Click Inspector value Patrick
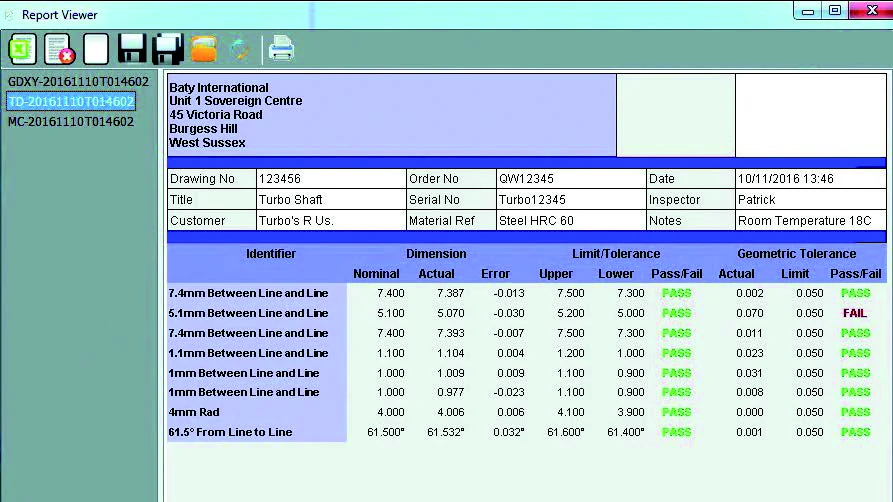Viewport: 893px width, 502px height. pyautogui.click(x=810, y=200)
